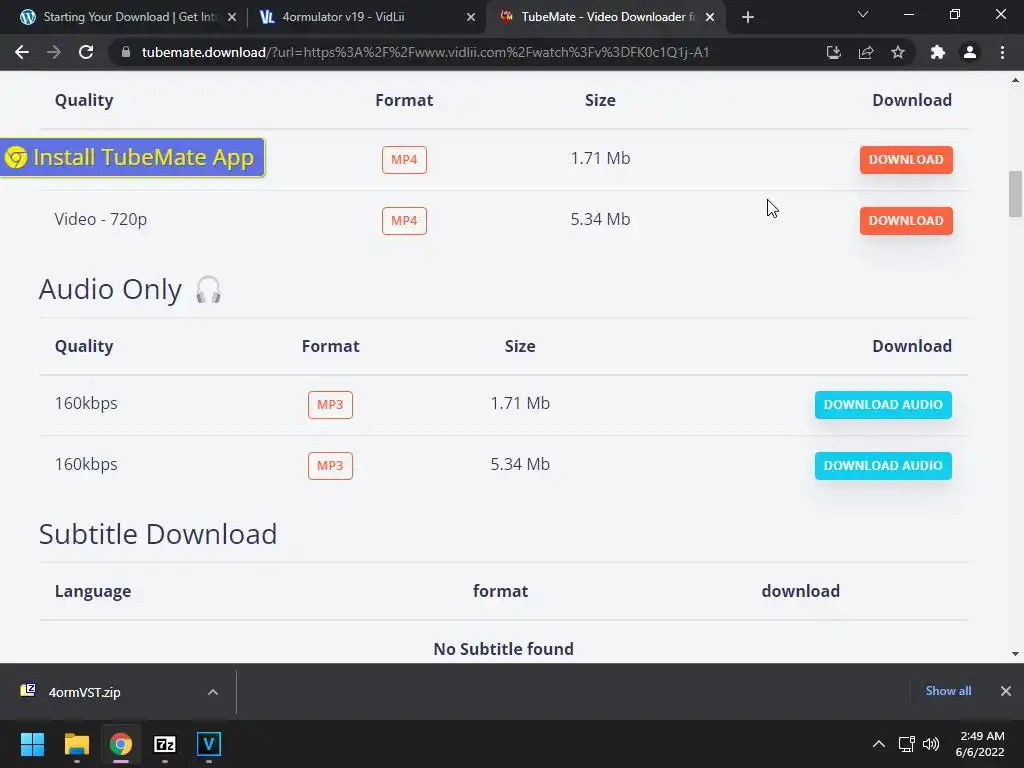Open the Extensions puzzle icon
The width and height of the screenshot is (1024, 768).
point(938,52)
